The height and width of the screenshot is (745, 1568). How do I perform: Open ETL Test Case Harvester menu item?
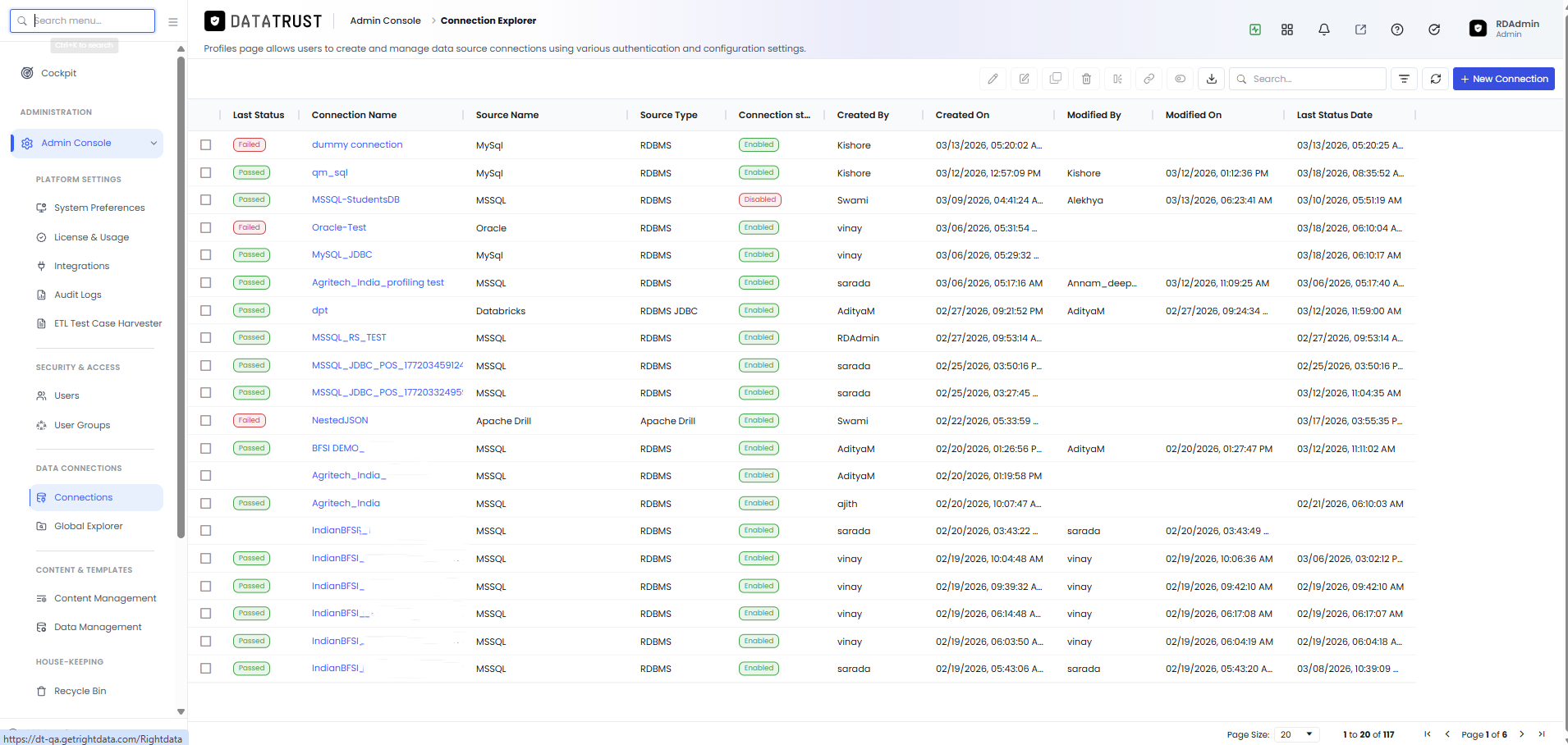(108, 323)
